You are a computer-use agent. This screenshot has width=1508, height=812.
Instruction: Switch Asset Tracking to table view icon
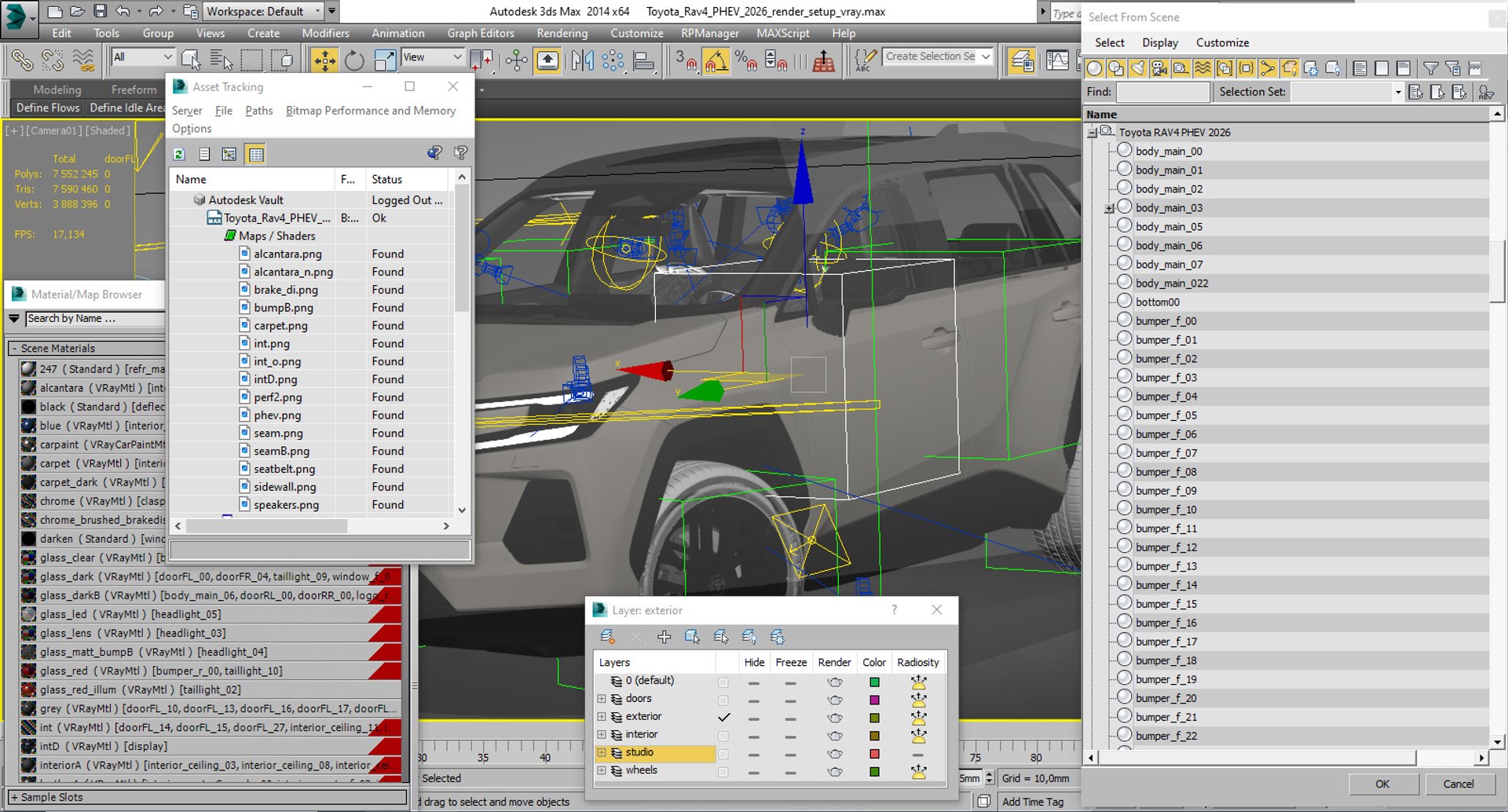pos(255,154)
